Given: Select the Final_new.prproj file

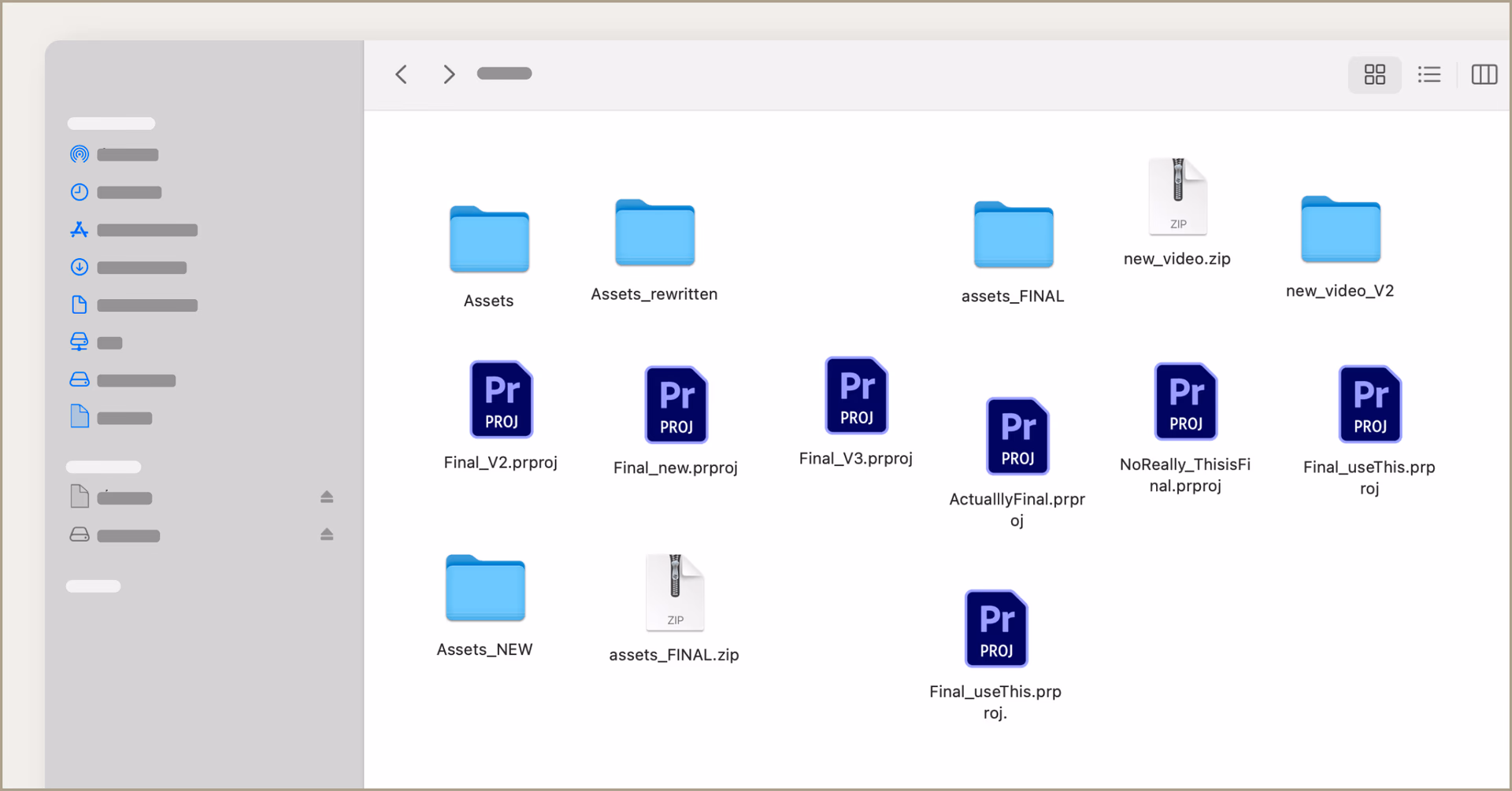Looking at the screenshot, I should (676, 405).
